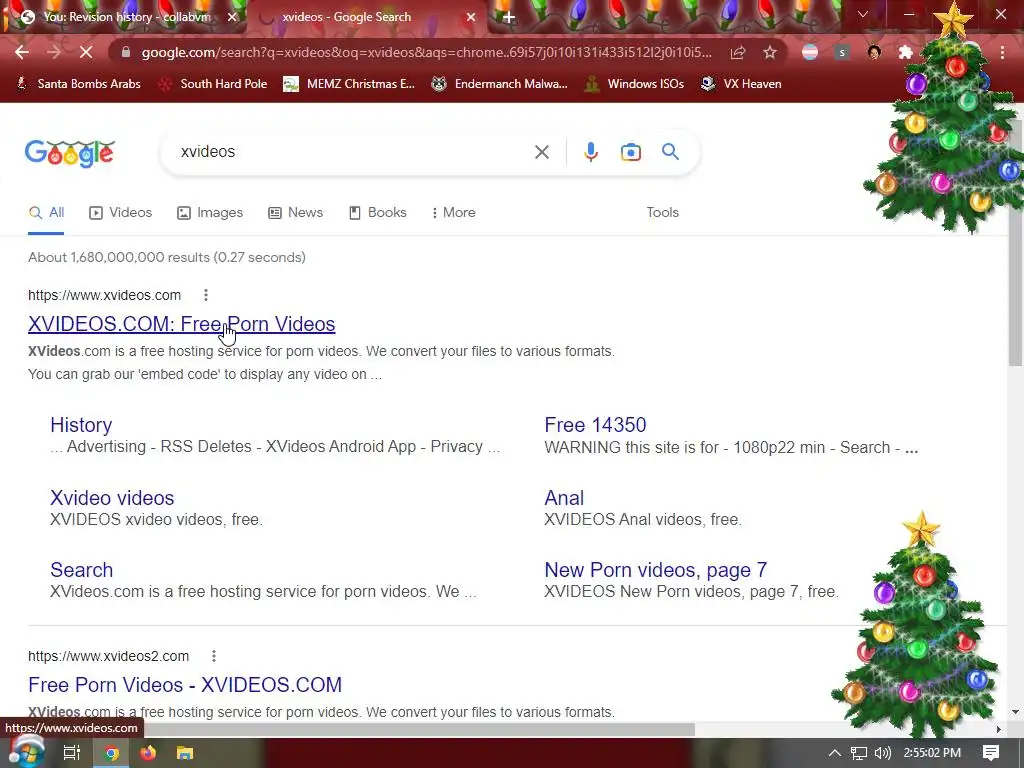Open the Extensions puzzle-piece menu
The image size is (1024, 768).
pos(905,52)
